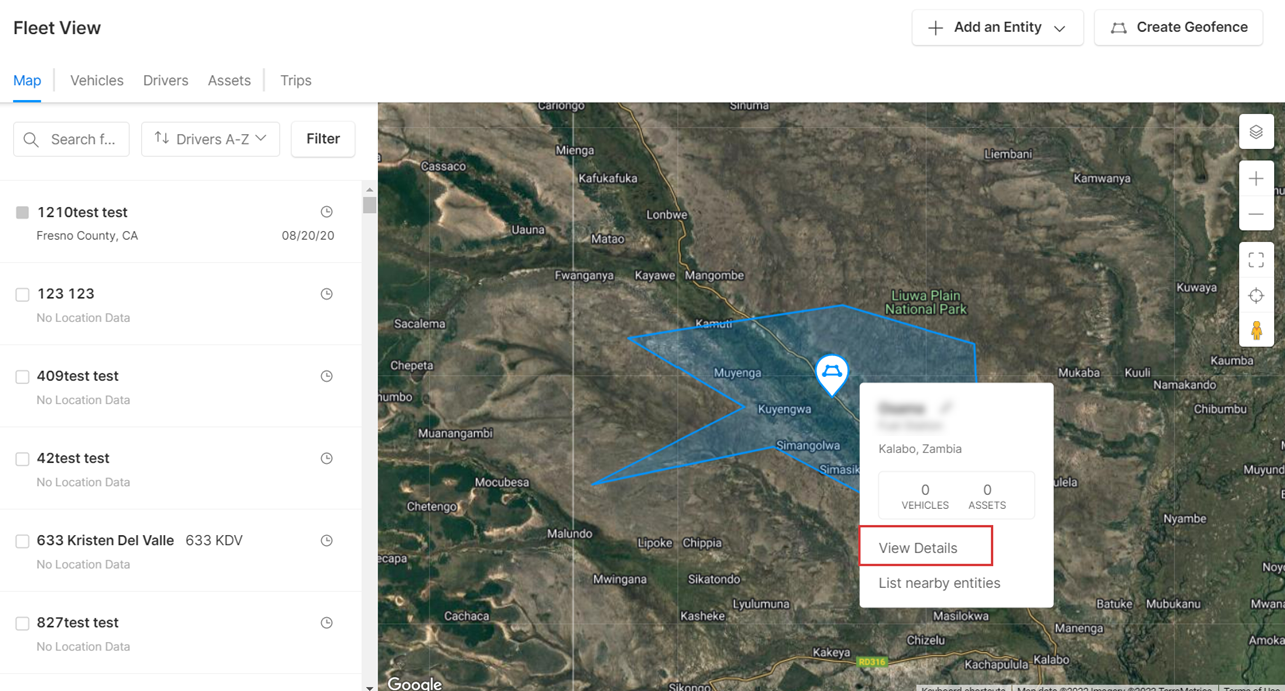Toggle fullscreen map view

point(1256,260)
